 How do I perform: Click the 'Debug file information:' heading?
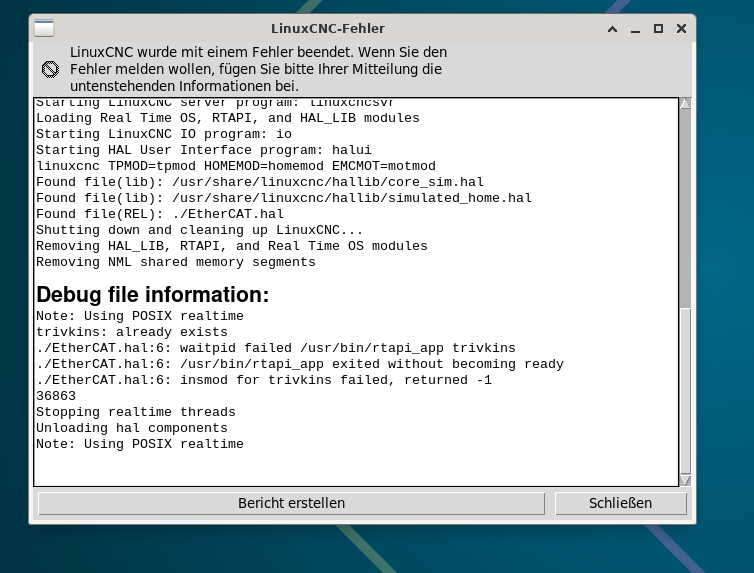153,295
